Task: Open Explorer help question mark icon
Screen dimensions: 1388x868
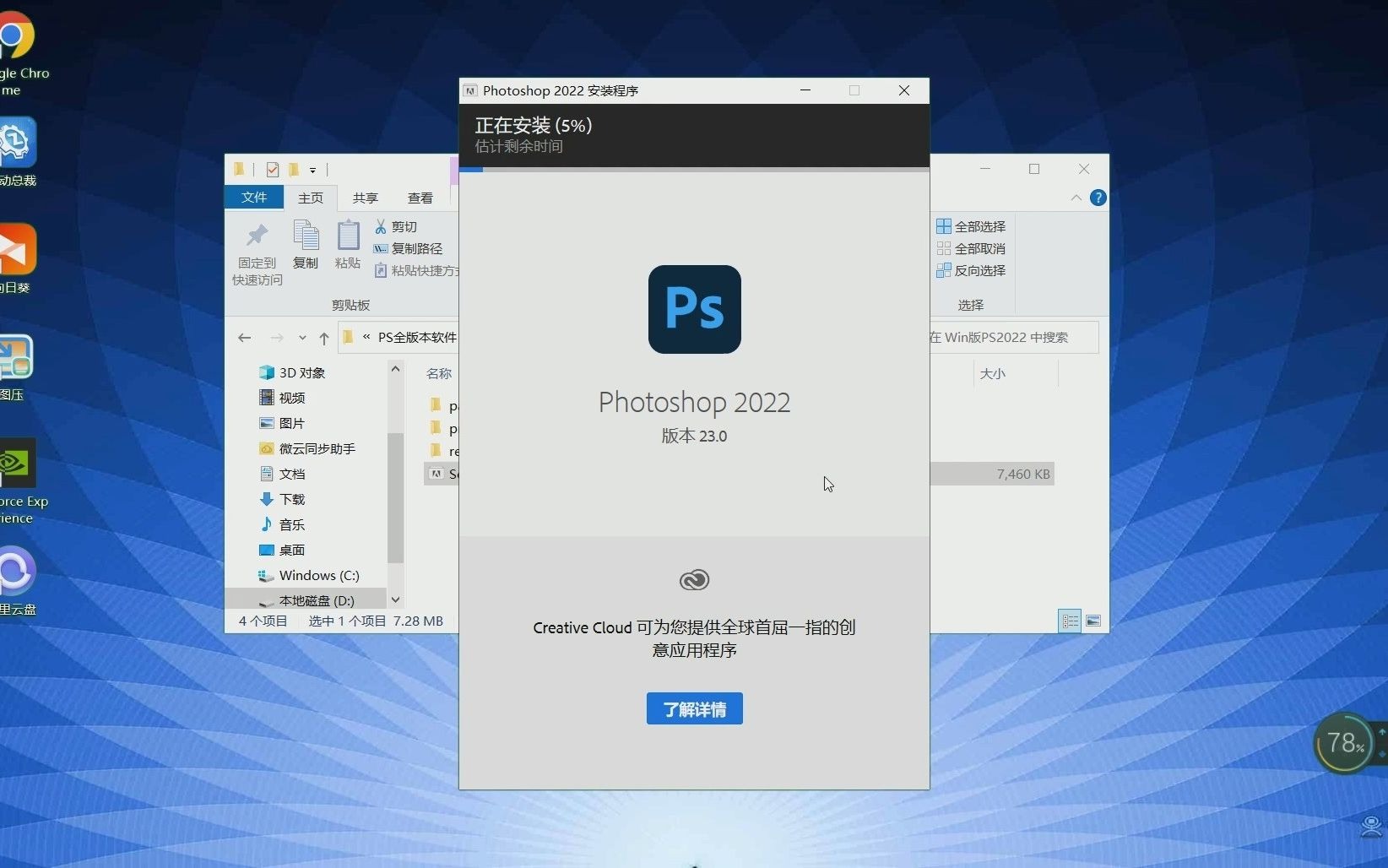Action: point(1098,198)
